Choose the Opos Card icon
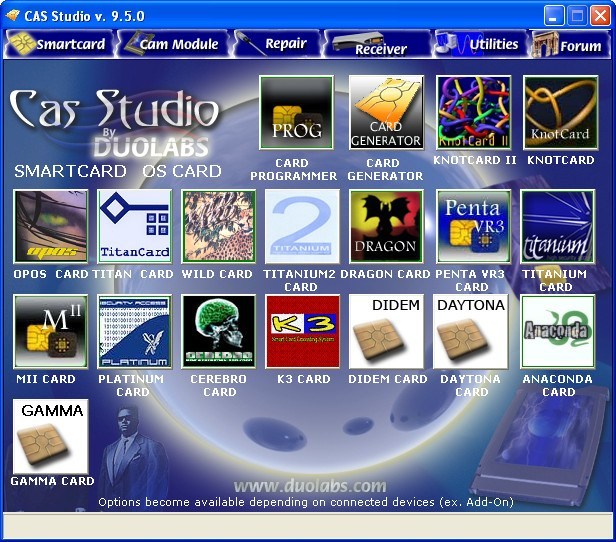This screenshot has width=616, height=542. click(51, 226)
